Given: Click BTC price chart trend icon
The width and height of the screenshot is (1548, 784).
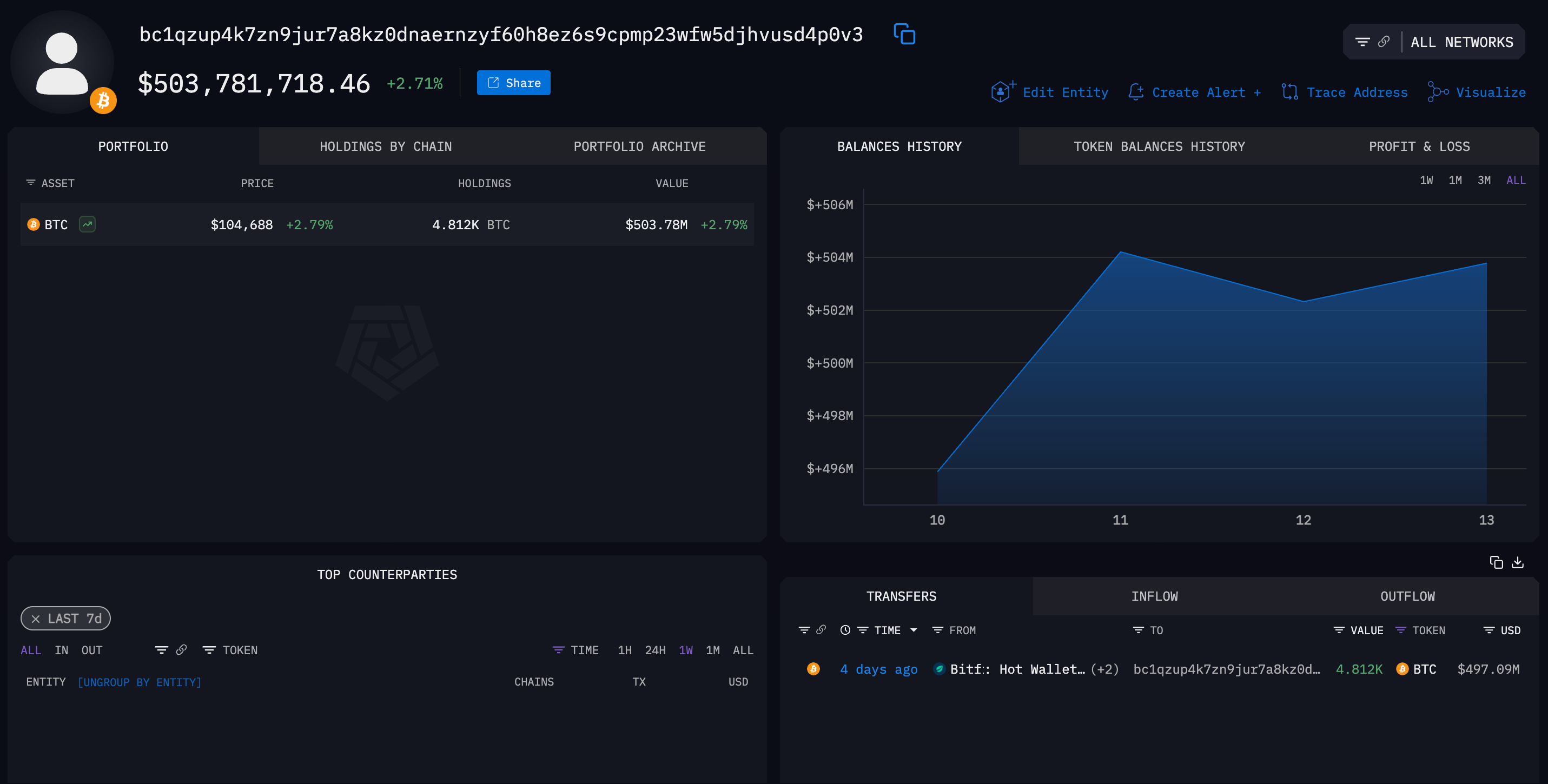Looking at the screenshot, I should (x=87, y=224).
